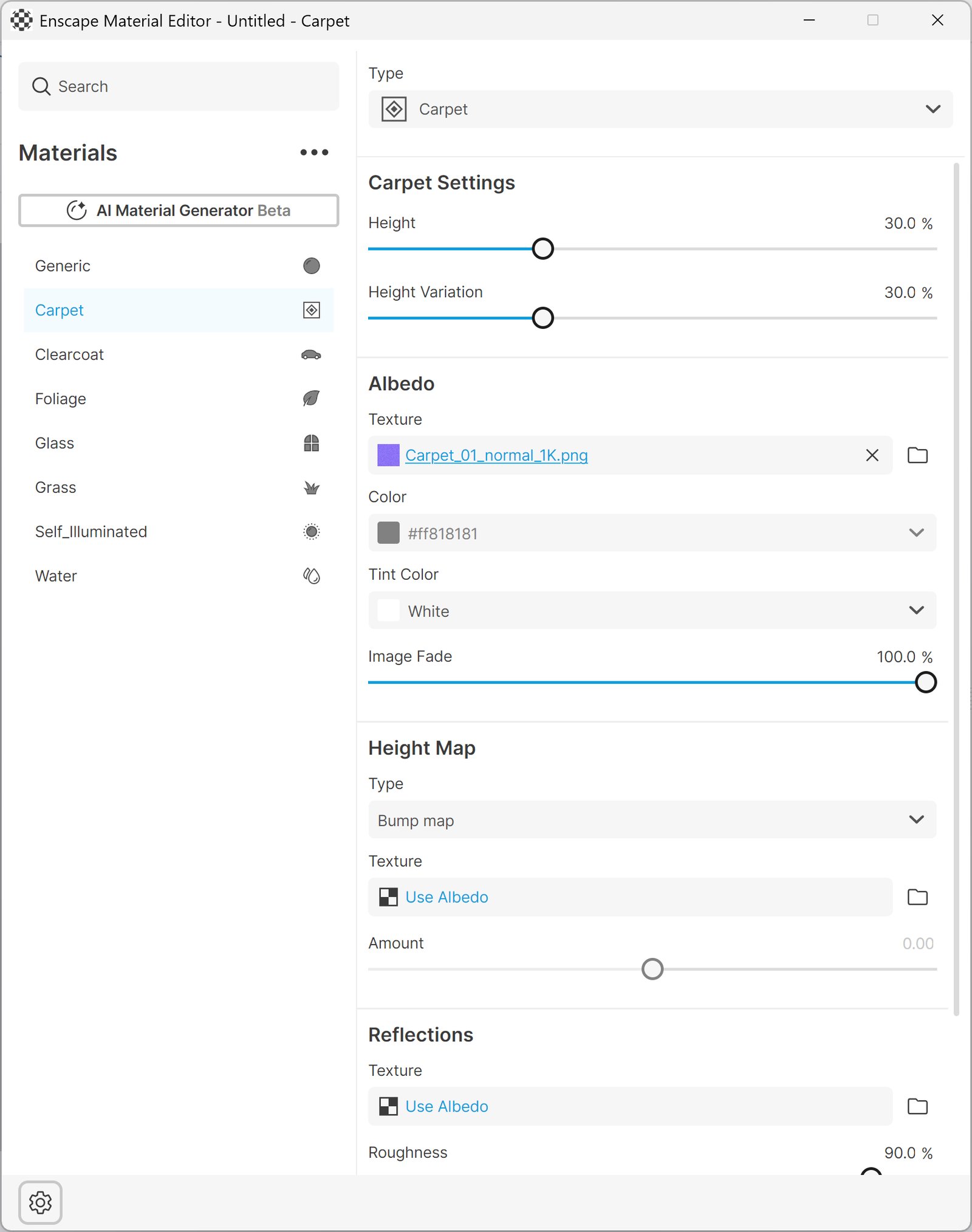Open the Carpet_01_normal_1K.png texture link
The image size is (972, 1232).
click(x=496, y=455)
